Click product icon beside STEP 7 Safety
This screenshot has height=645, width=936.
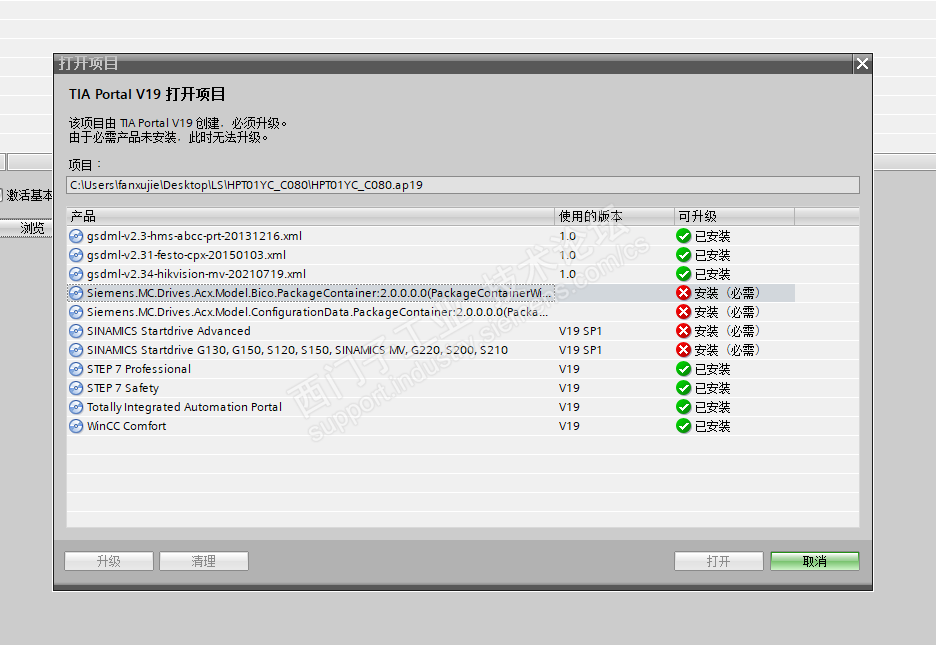click(x=76, y=388)
